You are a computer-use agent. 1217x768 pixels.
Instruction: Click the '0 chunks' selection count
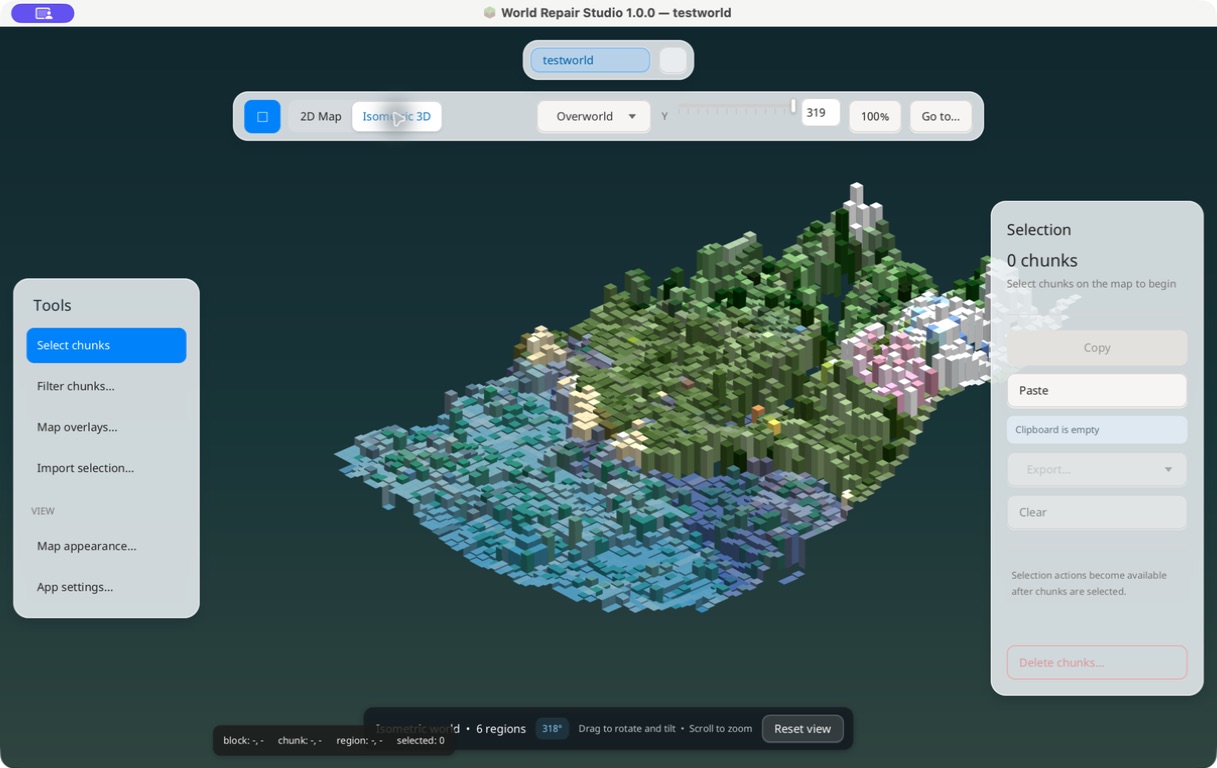pyautogui.click(x=1042, y=260)
